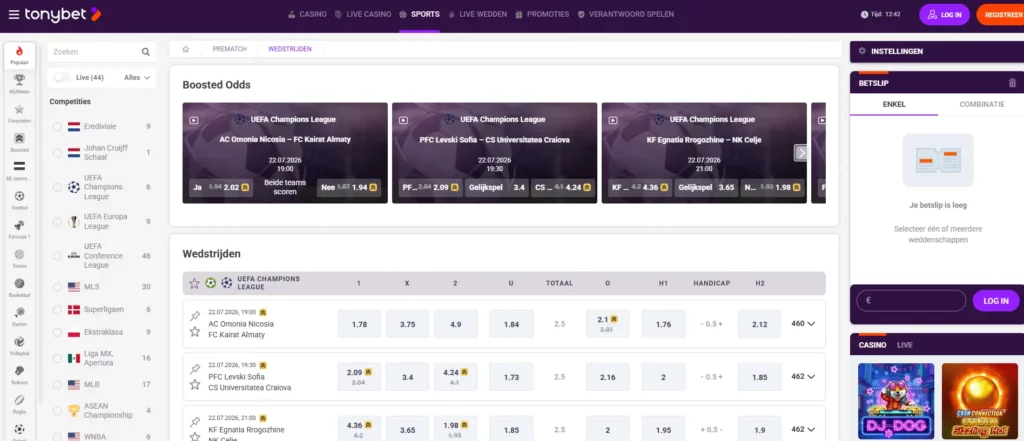Go to home via breadcrumb house icon
The image size is (1024, 441).
(x=186, y=49)
